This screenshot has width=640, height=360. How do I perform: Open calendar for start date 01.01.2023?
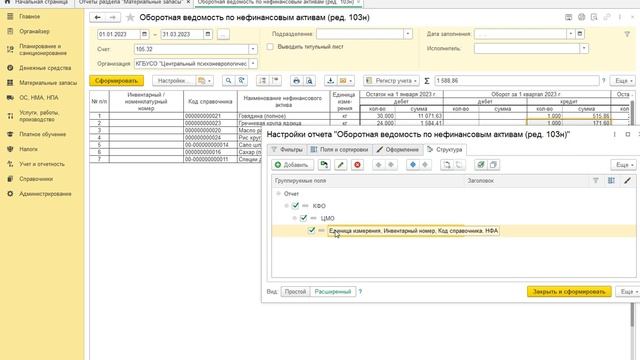point(144,34)
